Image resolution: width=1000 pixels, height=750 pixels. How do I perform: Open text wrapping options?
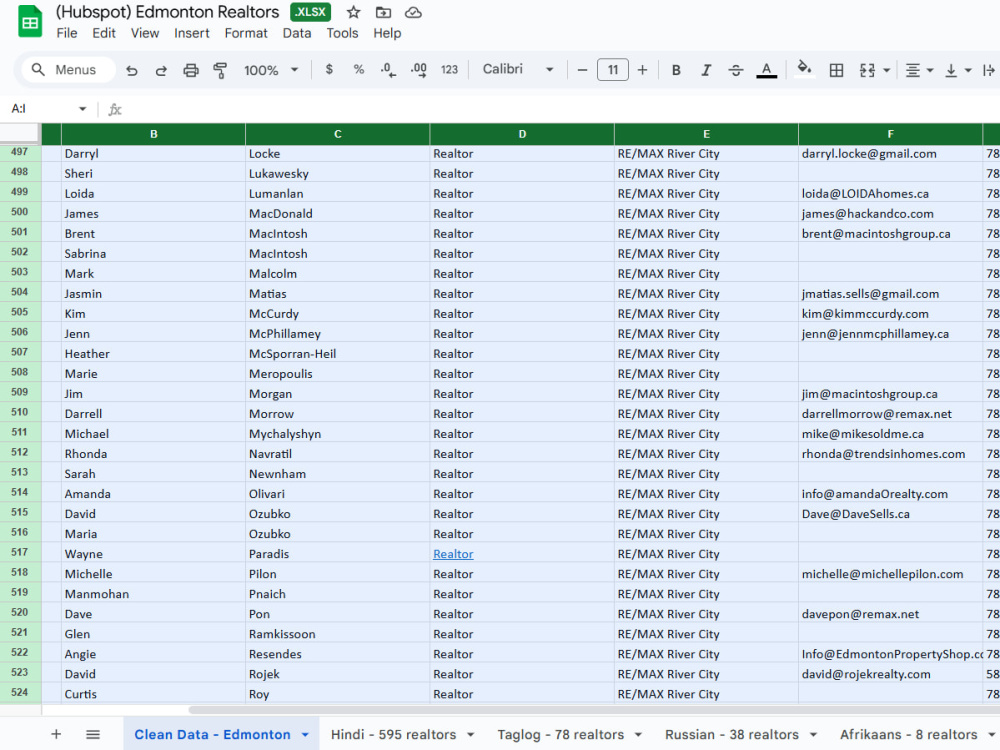click(989, 70)
